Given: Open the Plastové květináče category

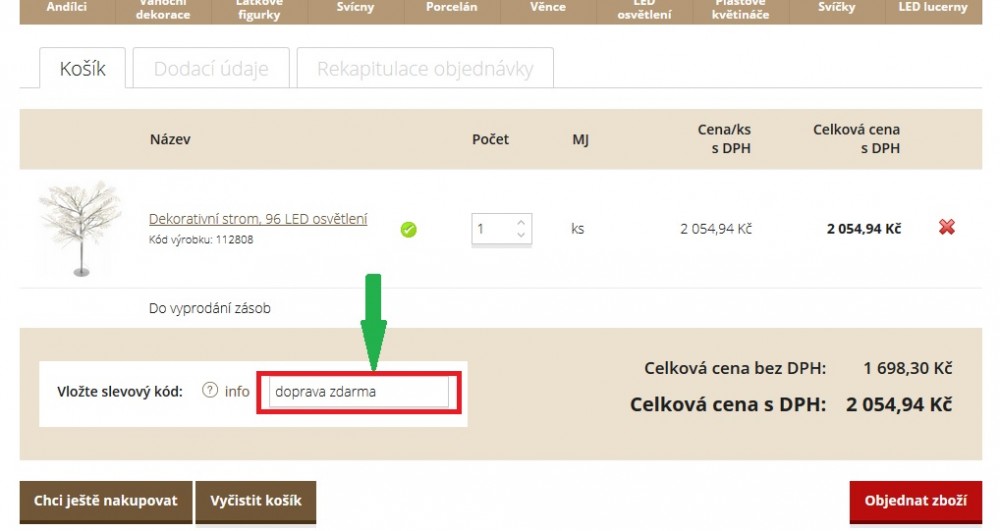Looking at the screenshot, I should [x=740, y=8].
